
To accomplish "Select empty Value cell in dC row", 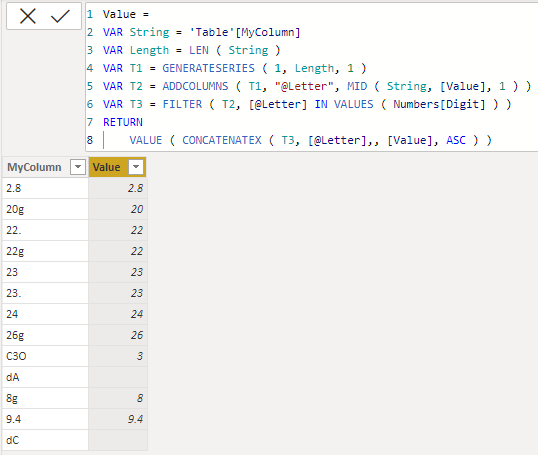I will [118, 440].
